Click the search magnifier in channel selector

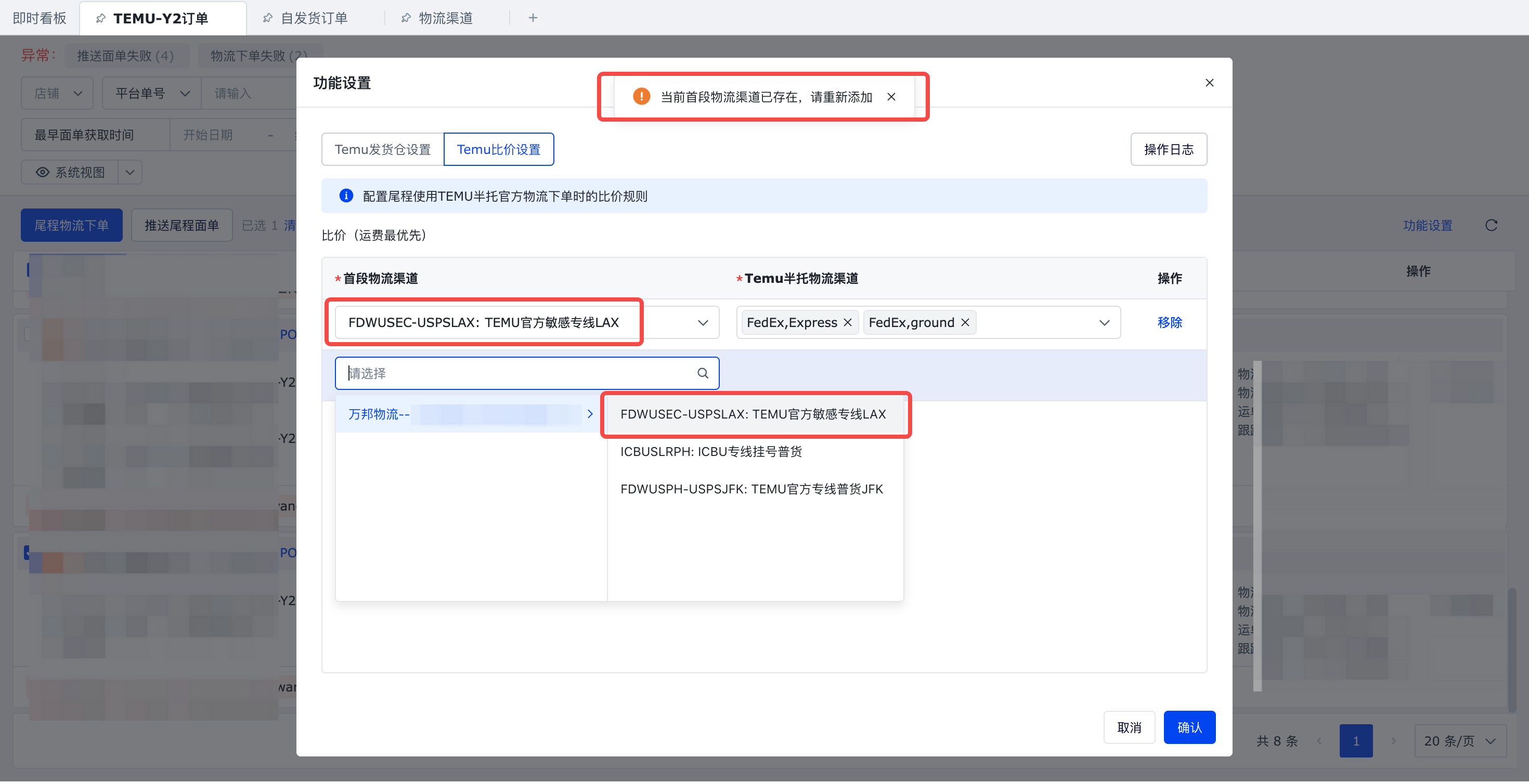tap(702, 373)
